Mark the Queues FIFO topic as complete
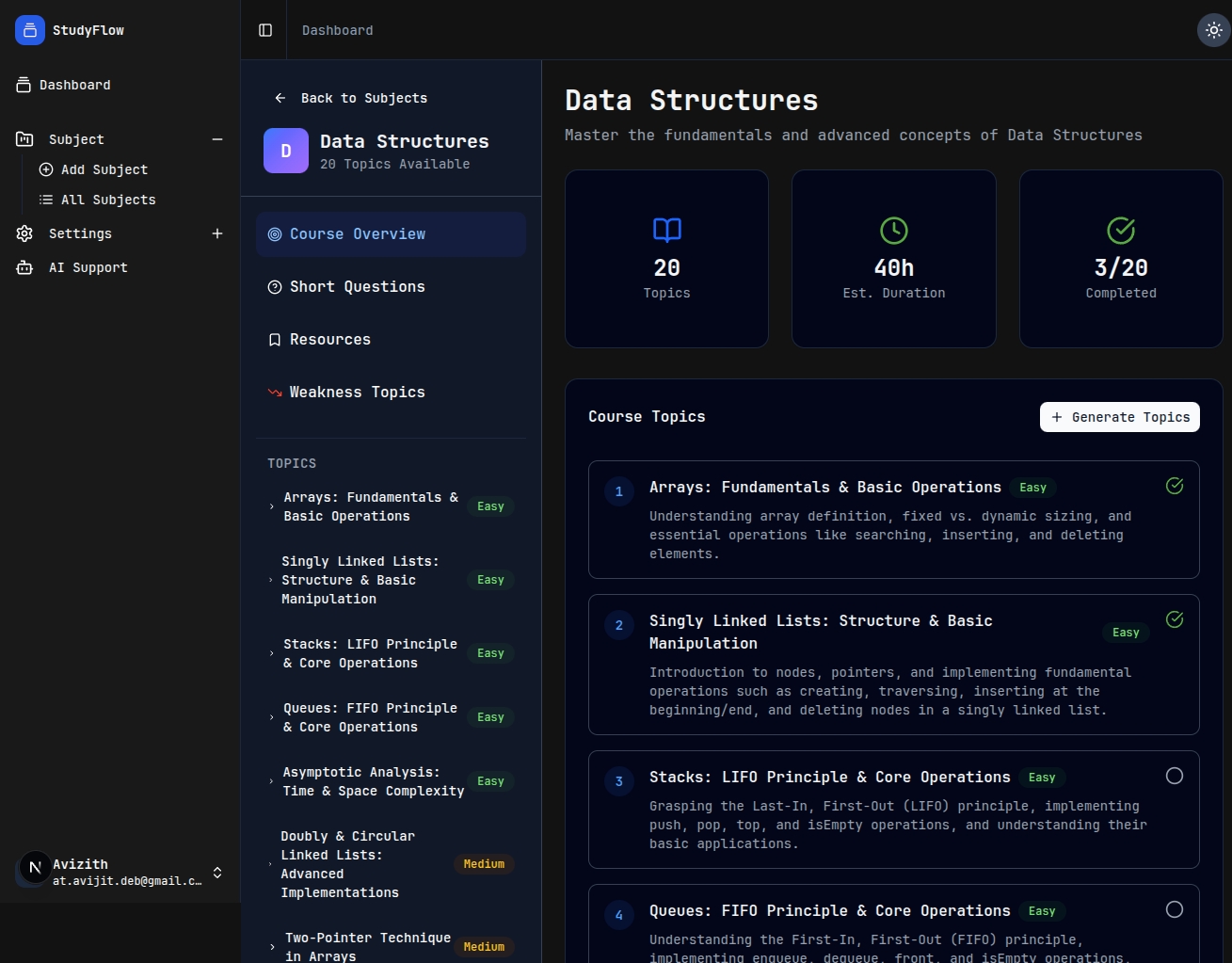 pyautogui.click(x=1175, y=909)
